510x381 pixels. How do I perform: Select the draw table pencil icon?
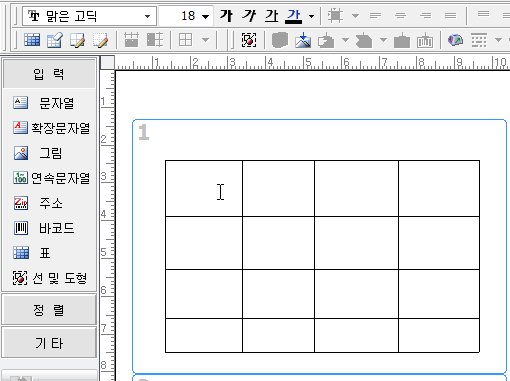click(77, 40)
